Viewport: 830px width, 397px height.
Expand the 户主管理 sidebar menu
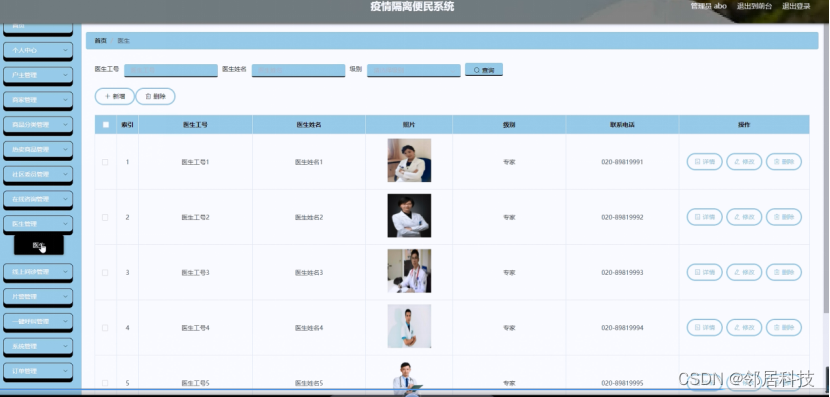[38, 76]
